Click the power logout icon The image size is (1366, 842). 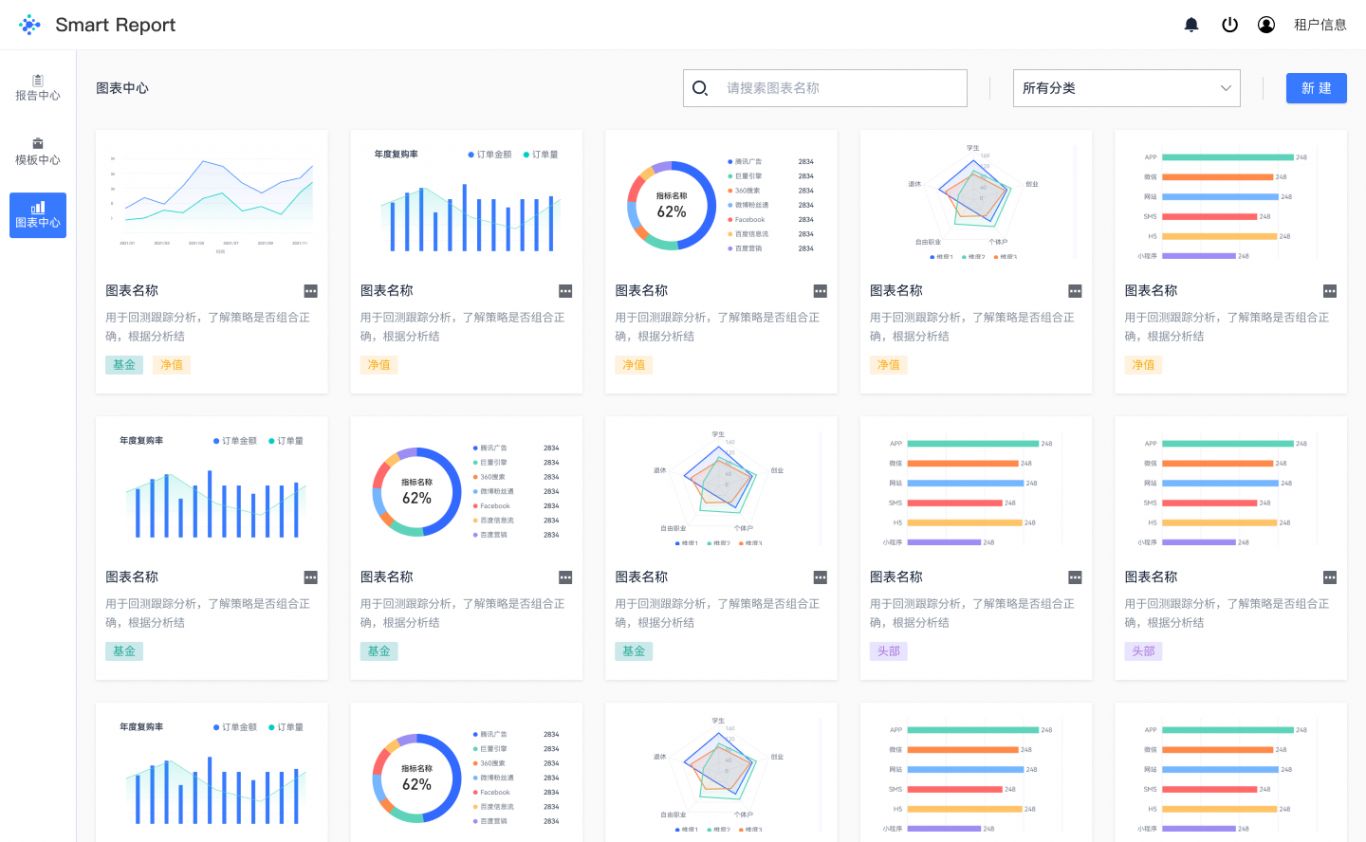tap(1230, 25)
